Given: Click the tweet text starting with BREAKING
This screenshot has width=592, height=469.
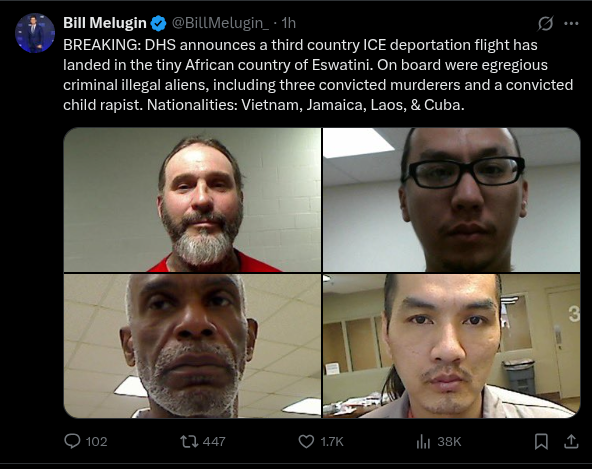Looking at the screenshot, I should pyautogui.click(x=318, y=75).
